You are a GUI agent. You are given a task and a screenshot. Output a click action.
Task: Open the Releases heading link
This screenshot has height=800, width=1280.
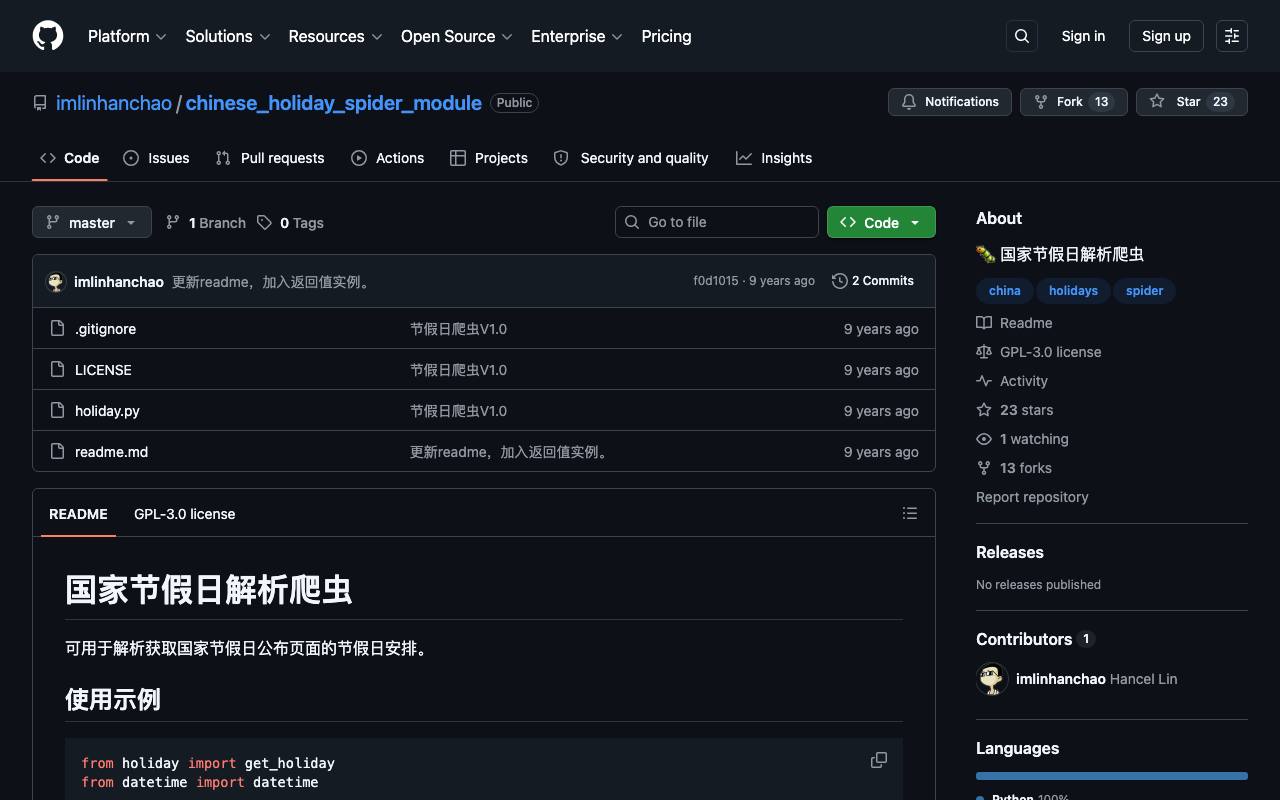(1010, 552)
